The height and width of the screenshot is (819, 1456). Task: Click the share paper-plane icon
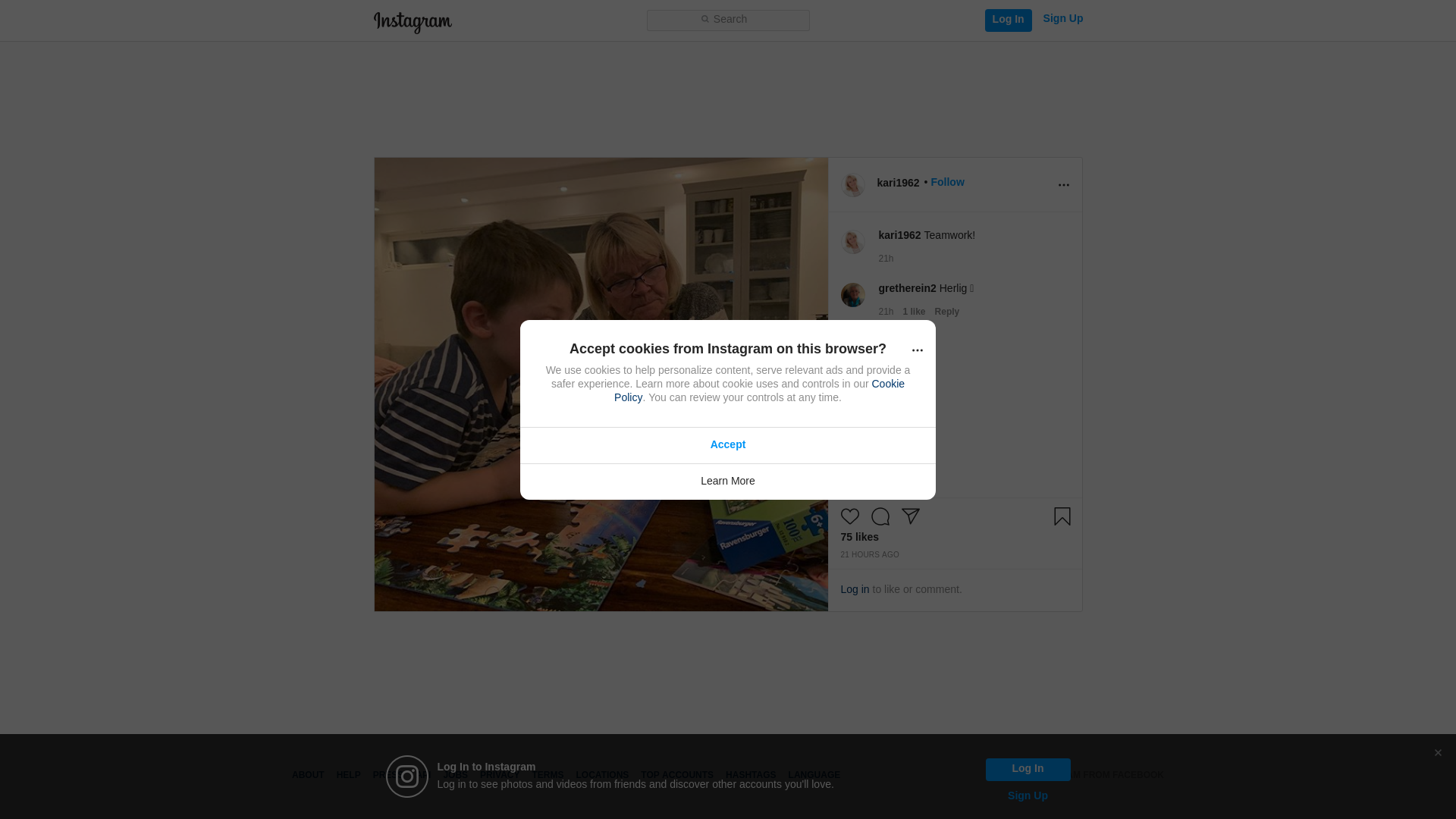point(910,516)
